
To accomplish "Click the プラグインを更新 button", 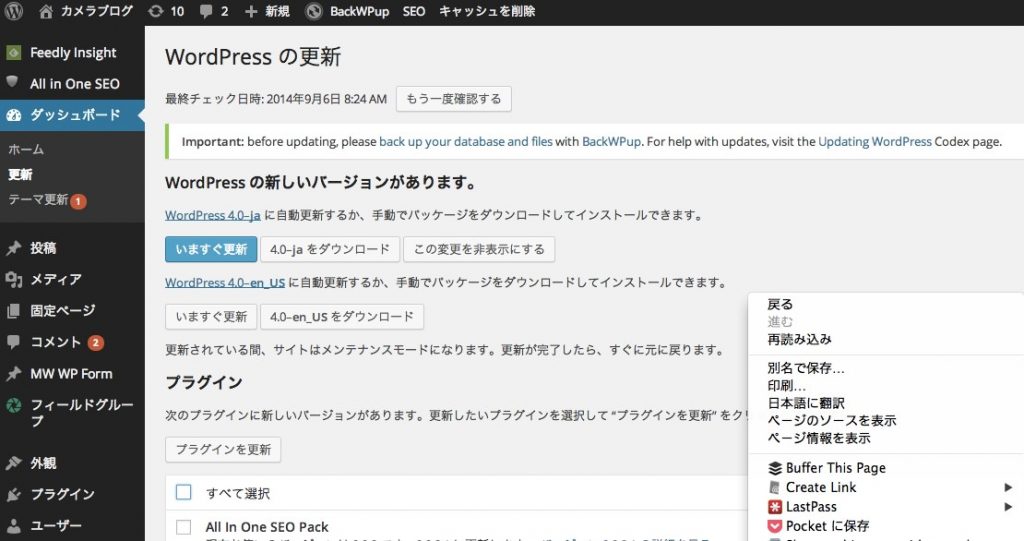I will [x=223, y=450].
